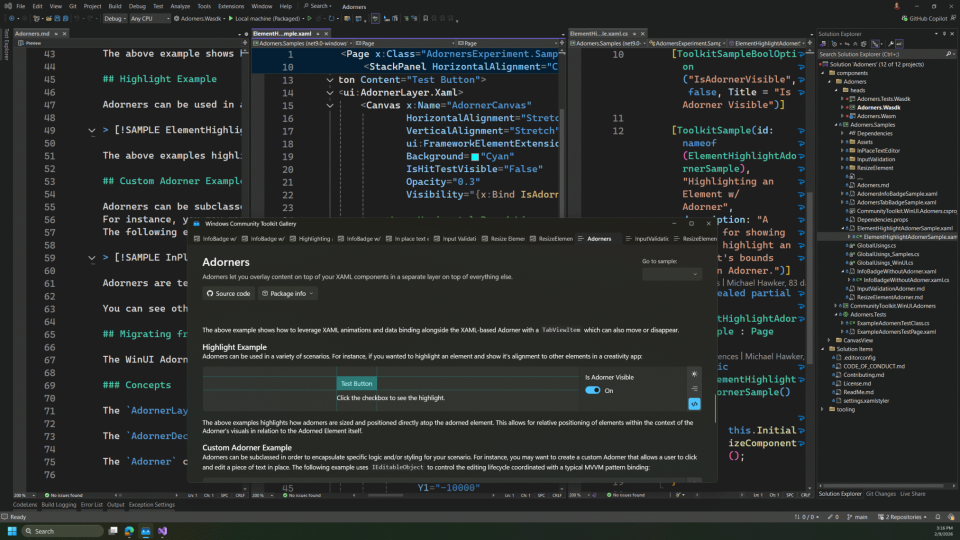Viewport: 960px width, 540px height.
Task: Click the Test Button in the gallery sample
Action: point(356,383)
